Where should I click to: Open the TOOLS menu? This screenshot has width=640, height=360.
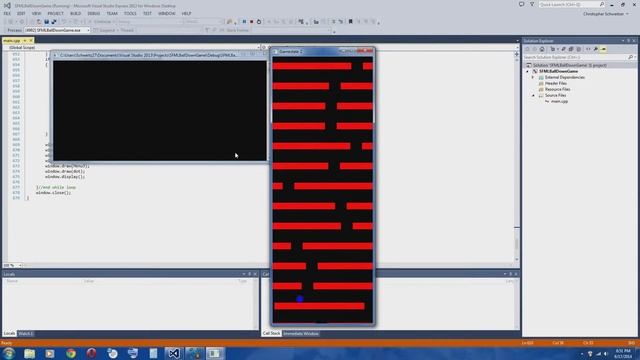[130, 13]
